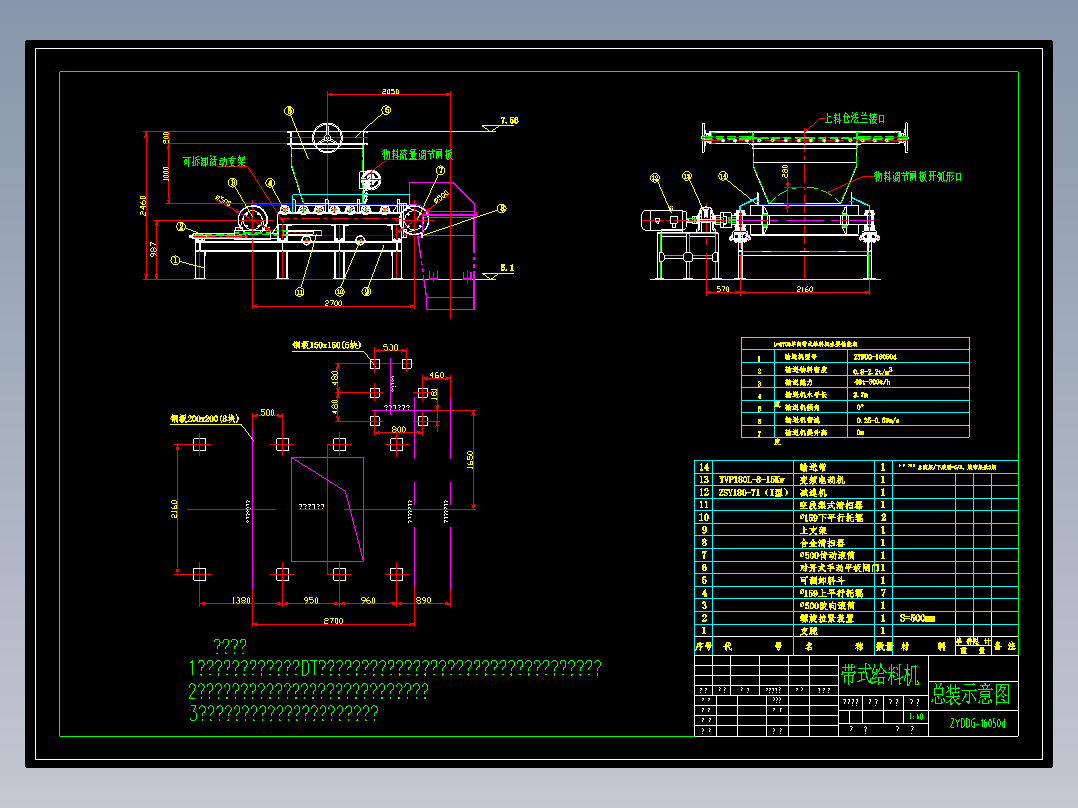This screenshot has width=1078, height=808.
Task: Pick the green label 物料流量调节闸板
Action: tap(417, 155)
